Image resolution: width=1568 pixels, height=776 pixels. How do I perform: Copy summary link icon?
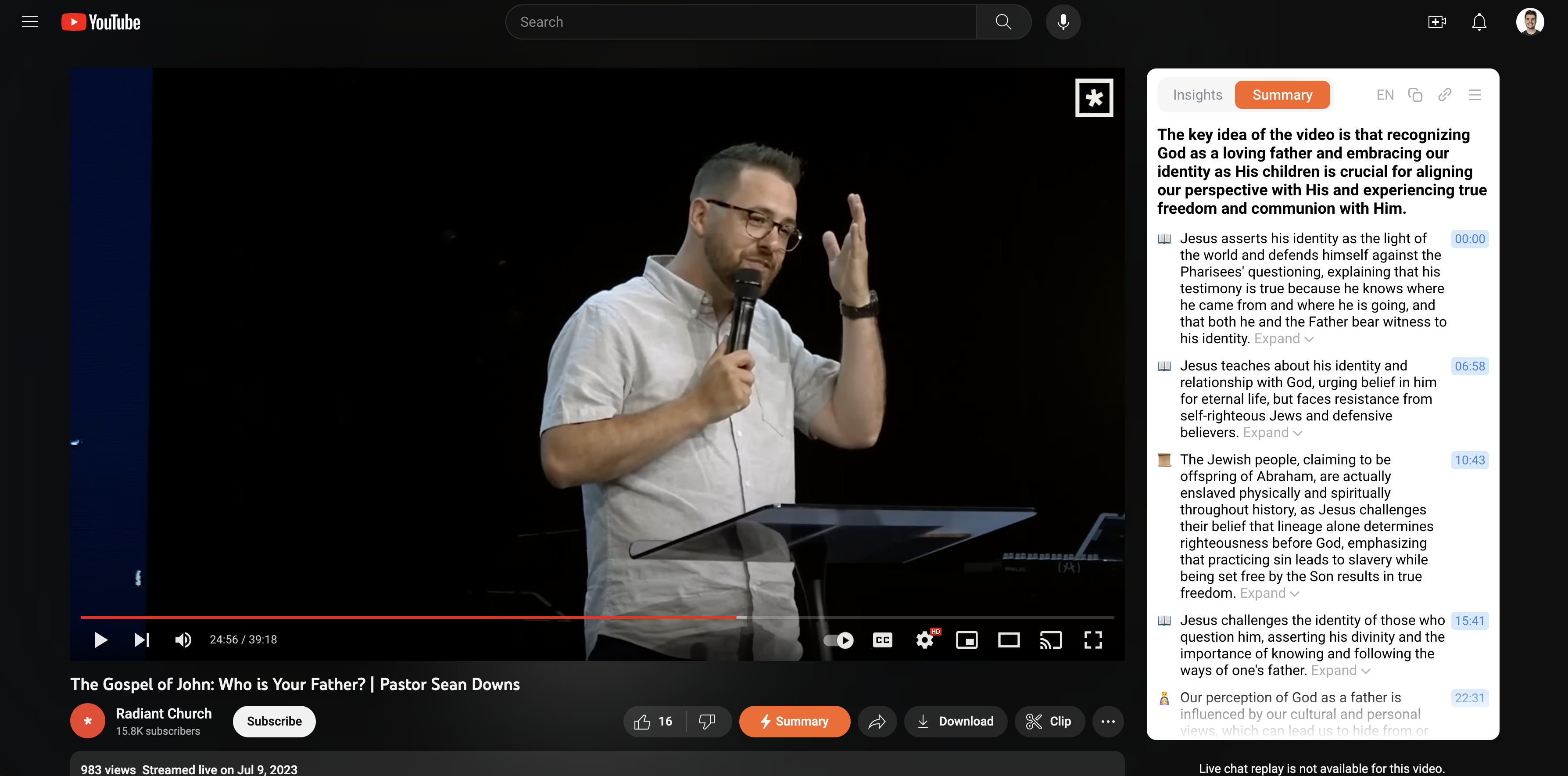1445,95
